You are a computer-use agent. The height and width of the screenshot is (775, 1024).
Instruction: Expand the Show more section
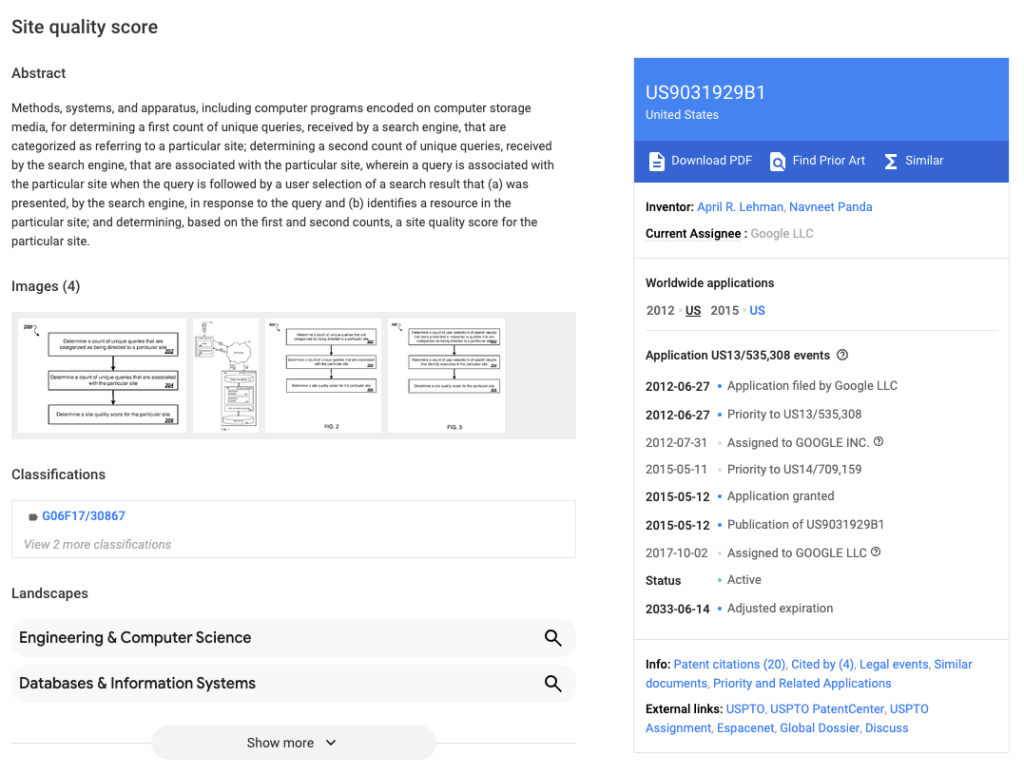tap(292, 742)
